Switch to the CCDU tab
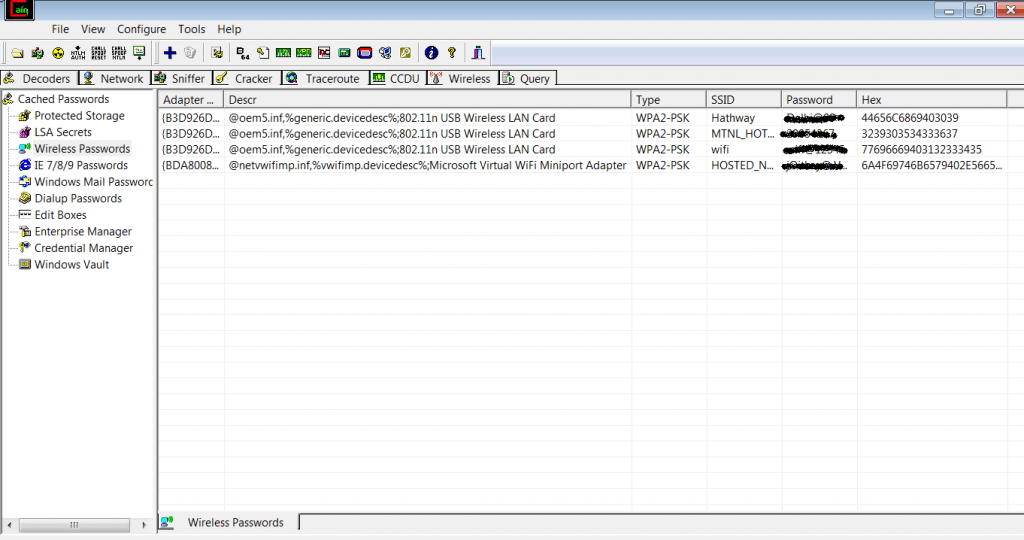 tap(397, 78)
